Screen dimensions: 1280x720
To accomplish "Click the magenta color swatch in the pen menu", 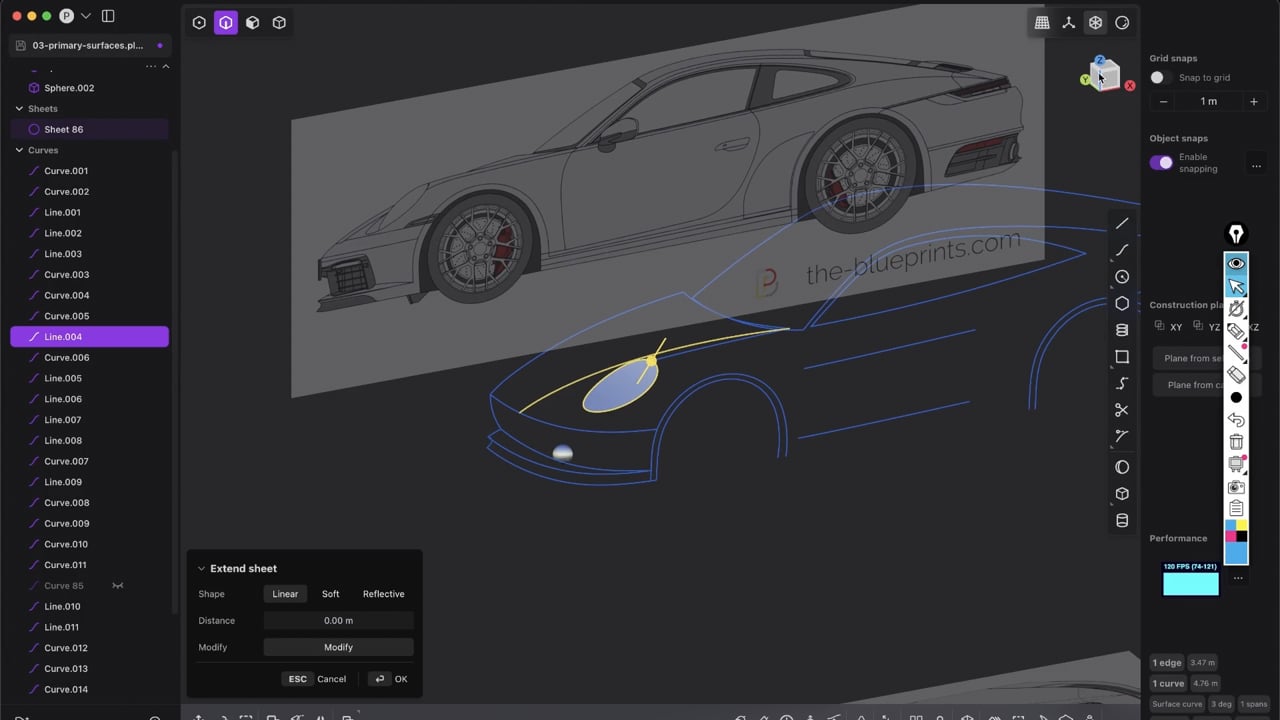I will tap(1233, 534).
